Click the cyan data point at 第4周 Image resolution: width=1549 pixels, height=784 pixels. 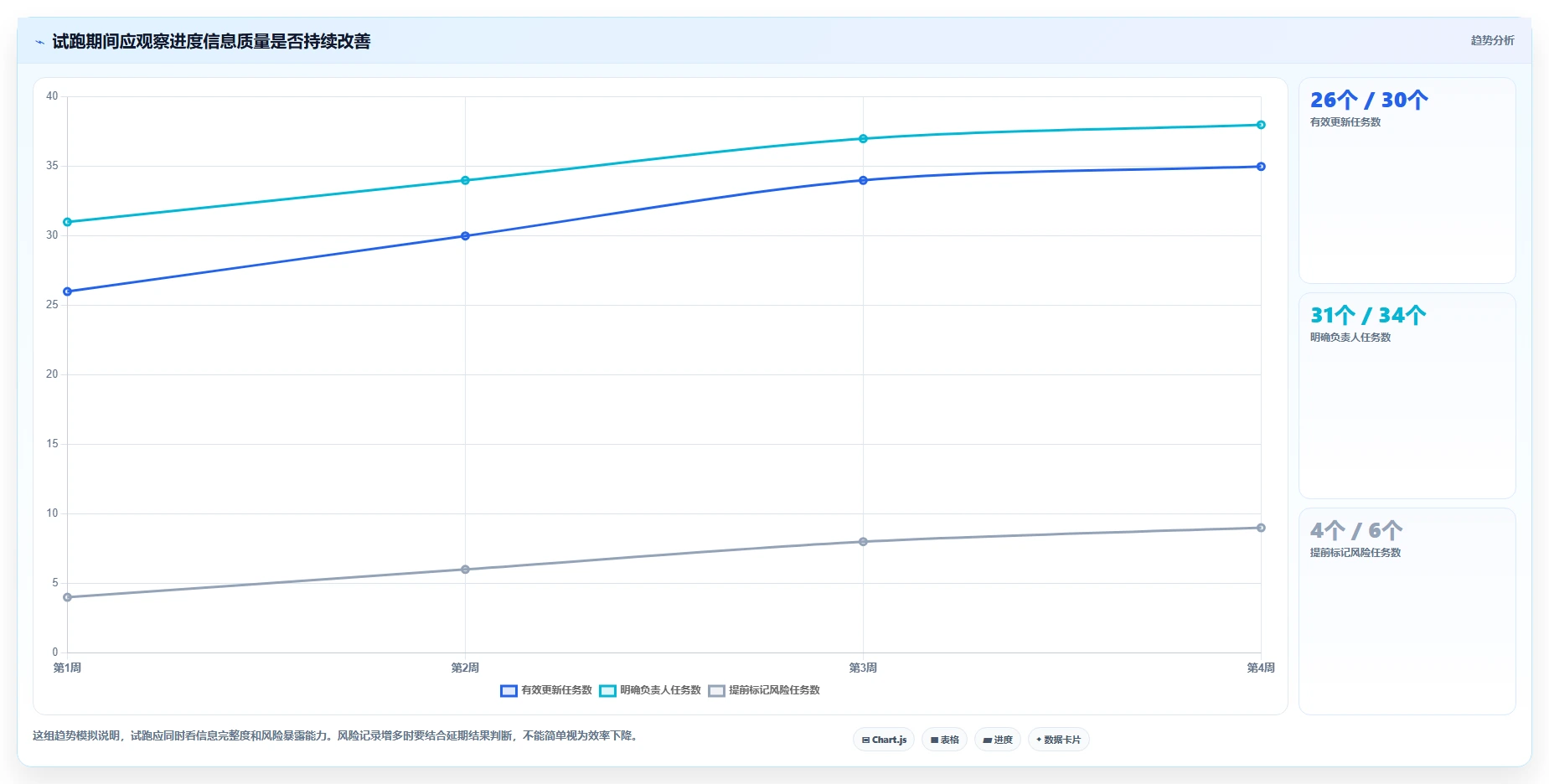[1261, 125]
